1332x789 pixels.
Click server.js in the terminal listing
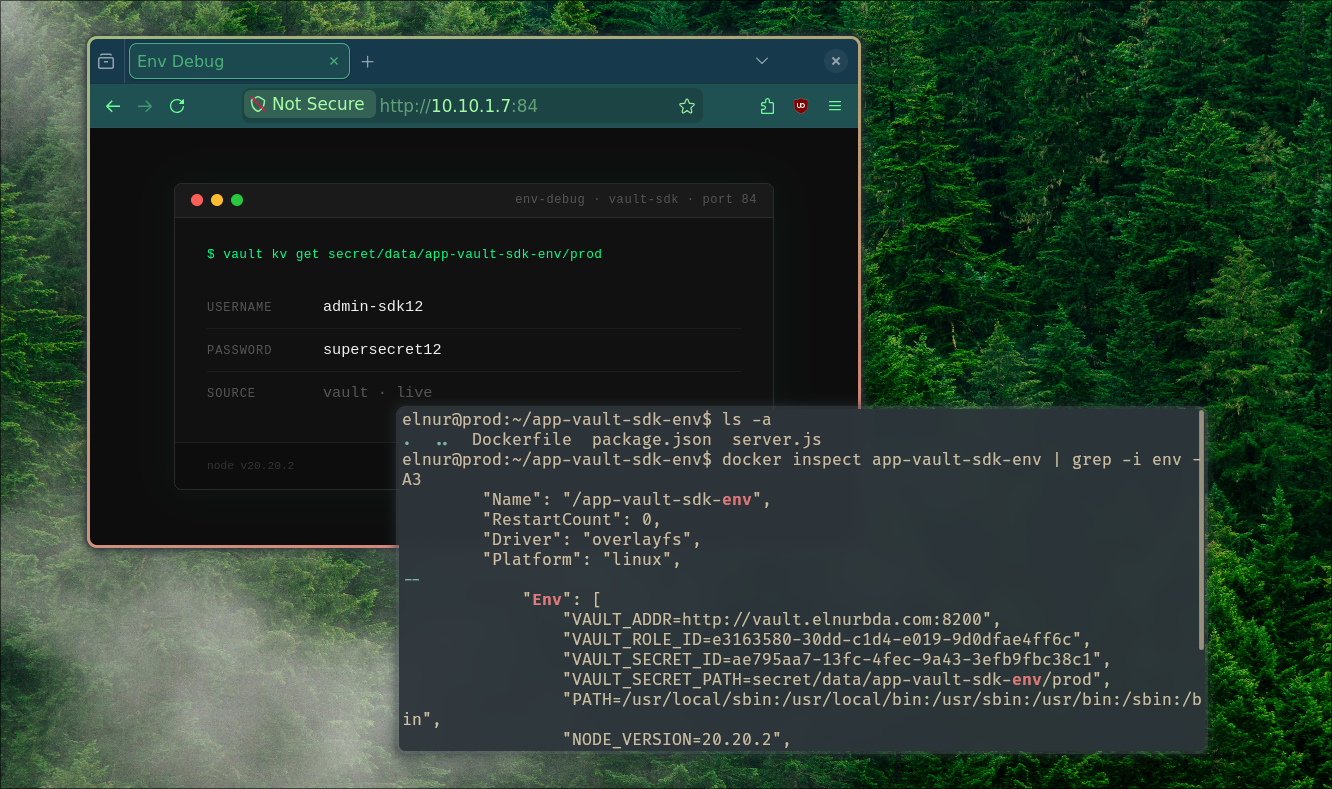(777, 440)
